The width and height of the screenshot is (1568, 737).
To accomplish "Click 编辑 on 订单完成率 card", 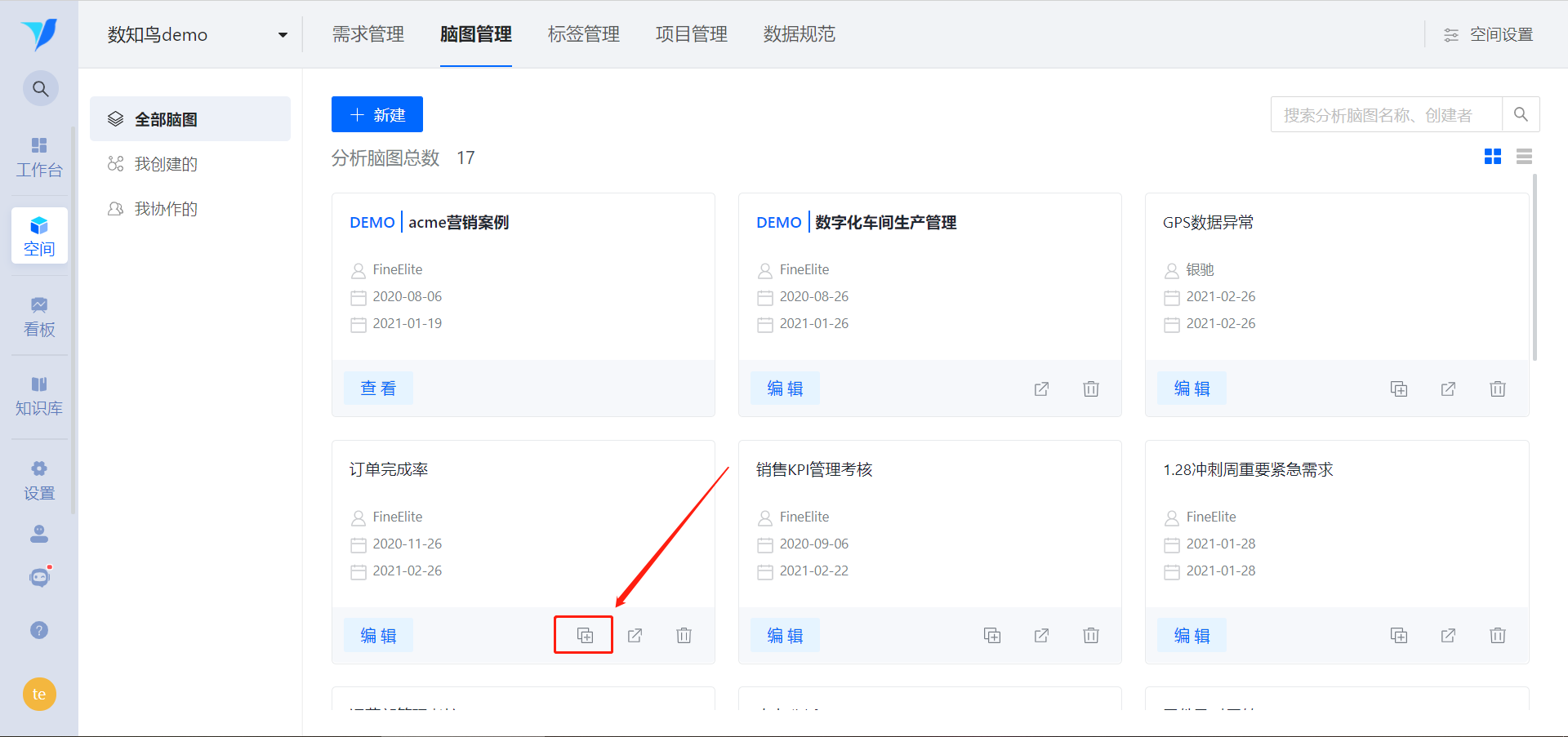I will point(378,635).
